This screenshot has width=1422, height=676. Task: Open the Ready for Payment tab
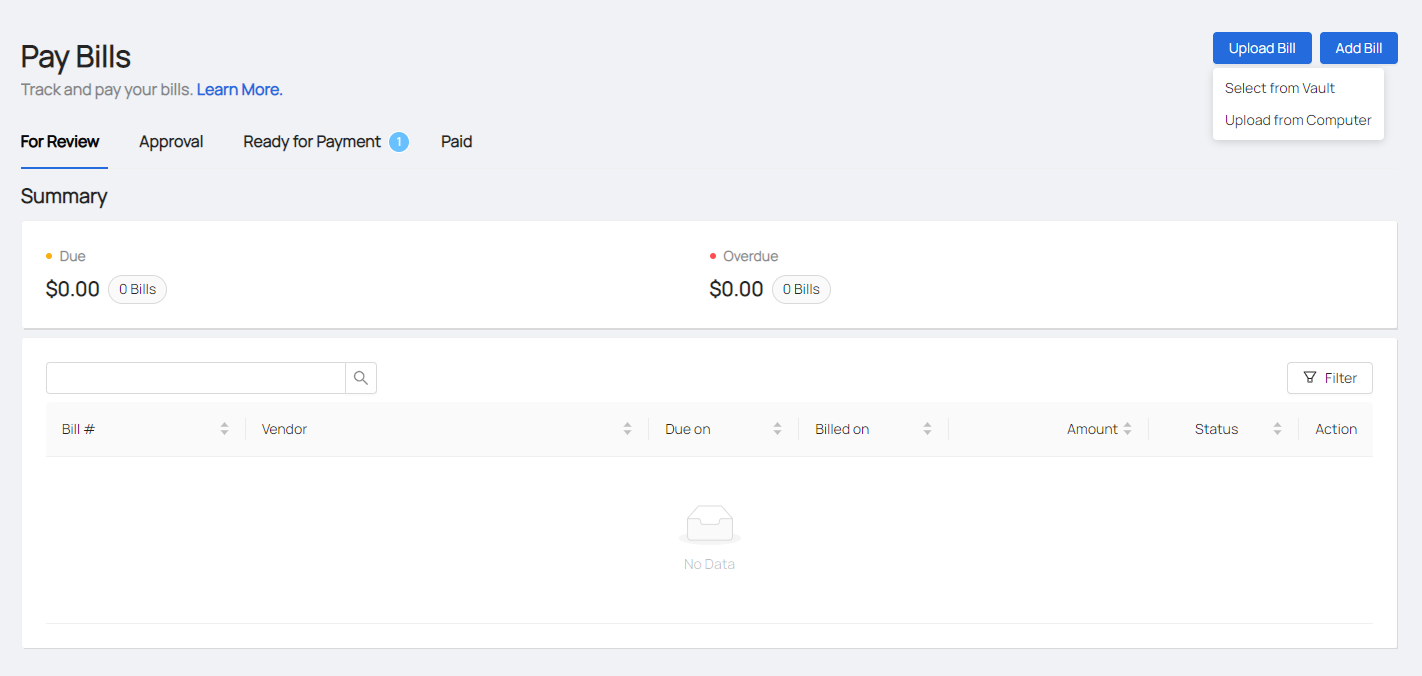311,142
